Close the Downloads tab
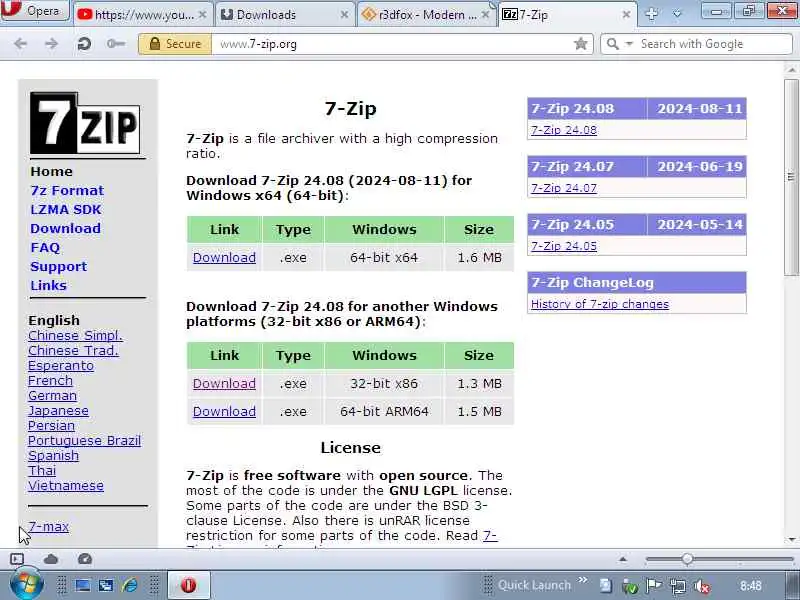The image size is (800, 600). [344, 15]
